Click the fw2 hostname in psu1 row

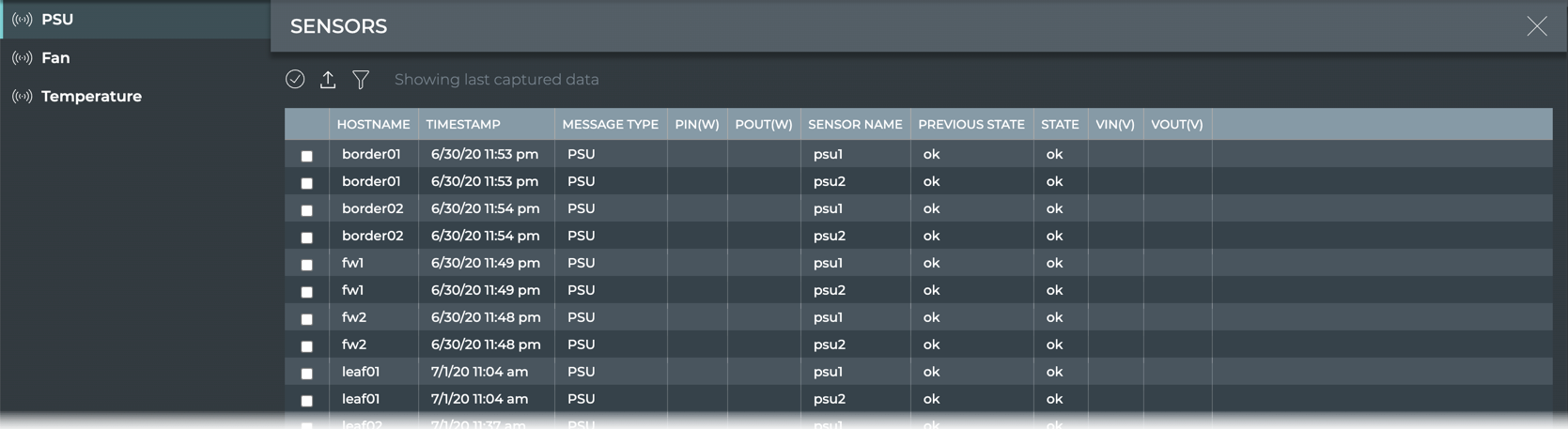pyautogui.click(x=354, y=317)
